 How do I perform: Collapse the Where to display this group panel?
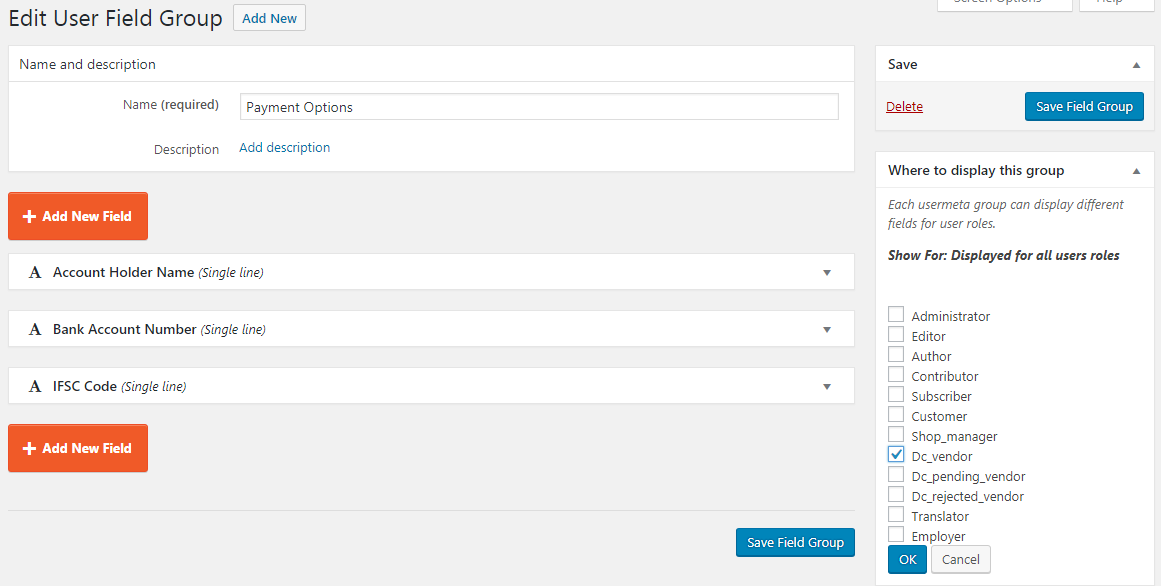(x=1136, y=171)
